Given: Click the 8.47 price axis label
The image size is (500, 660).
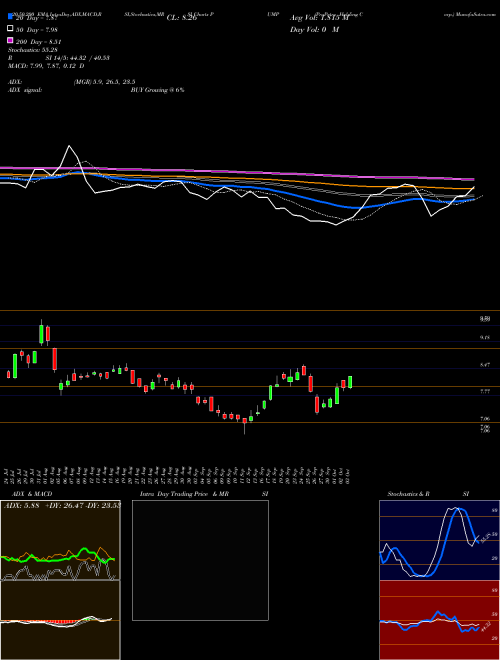Looking at the screenshot, I should [x=485, y=365].
